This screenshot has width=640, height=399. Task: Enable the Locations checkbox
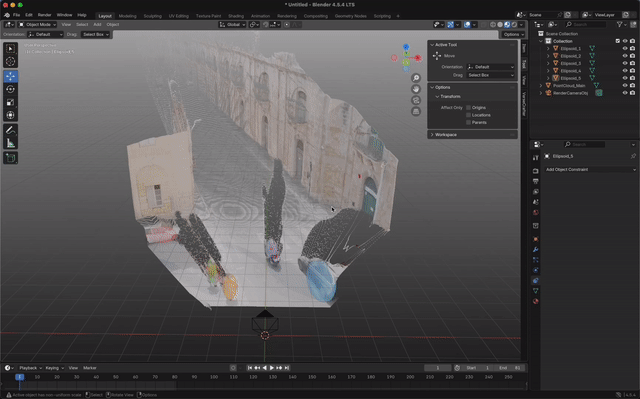click(x=468, y=115)
